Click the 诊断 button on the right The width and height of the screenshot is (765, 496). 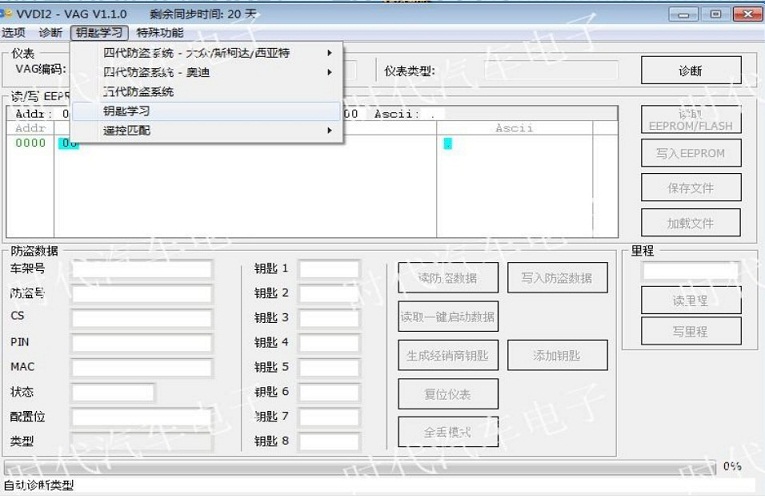[690, 71]
